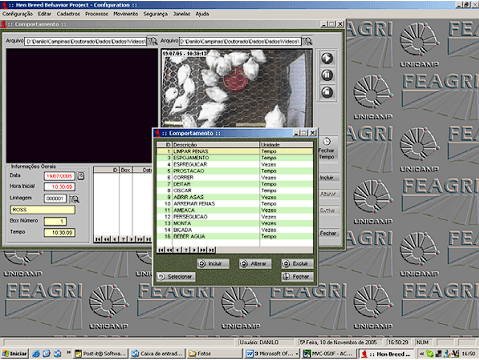Start video playback with the play button
The image size is (479, 360).
(327, 58)
